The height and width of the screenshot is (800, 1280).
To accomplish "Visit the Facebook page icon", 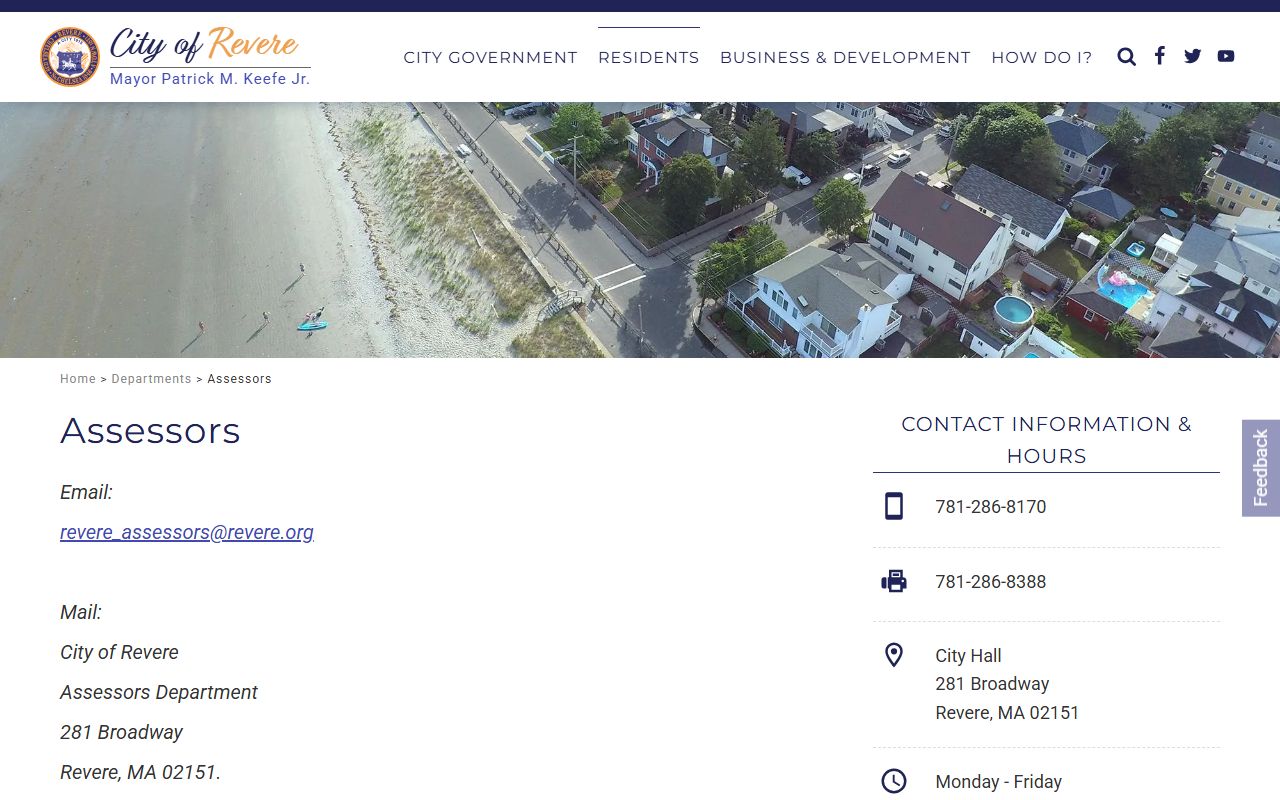I will click(x=1159, y=56).
